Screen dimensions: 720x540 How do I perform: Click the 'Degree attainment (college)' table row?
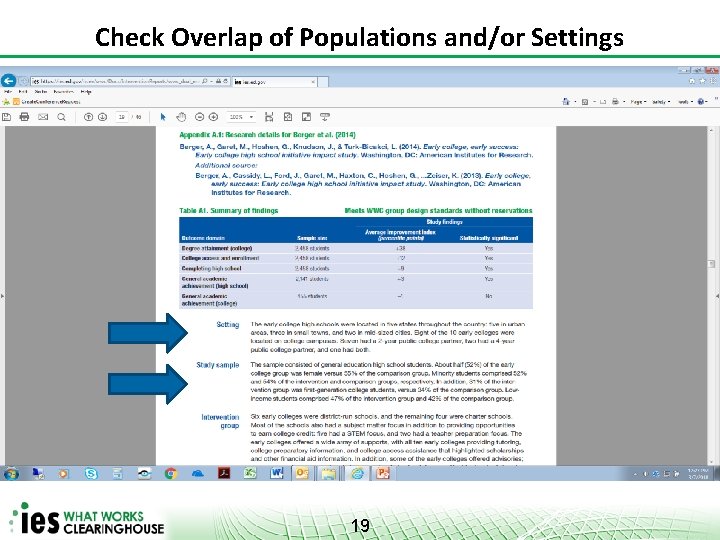(x=356, y=248)
